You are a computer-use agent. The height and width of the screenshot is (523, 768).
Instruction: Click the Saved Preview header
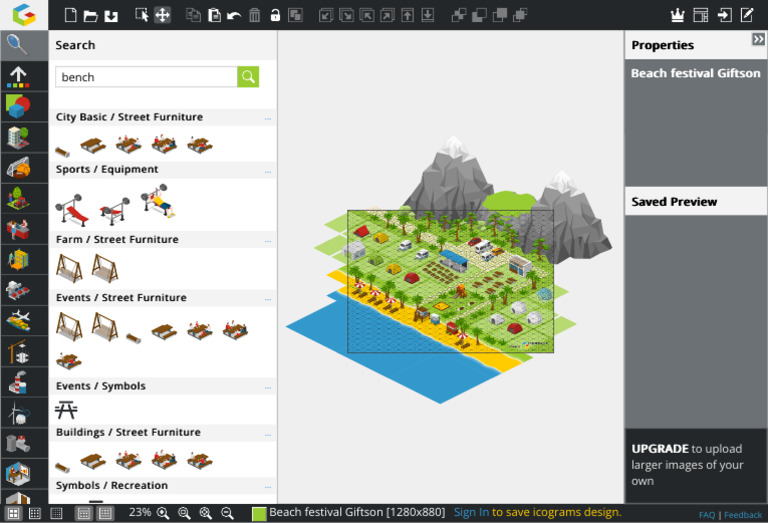(696, 201)
